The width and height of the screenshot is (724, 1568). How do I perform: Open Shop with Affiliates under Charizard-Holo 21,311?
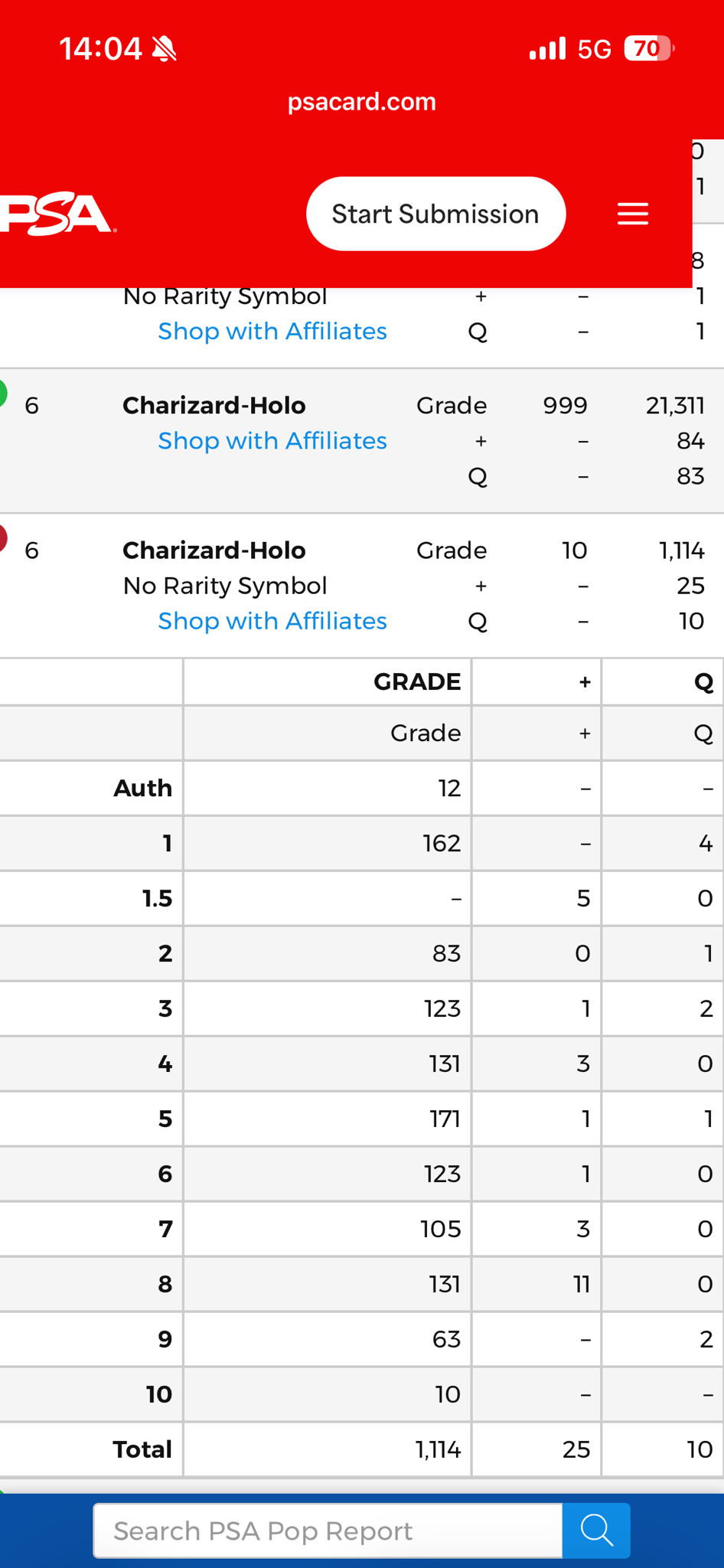pos(272,441)
